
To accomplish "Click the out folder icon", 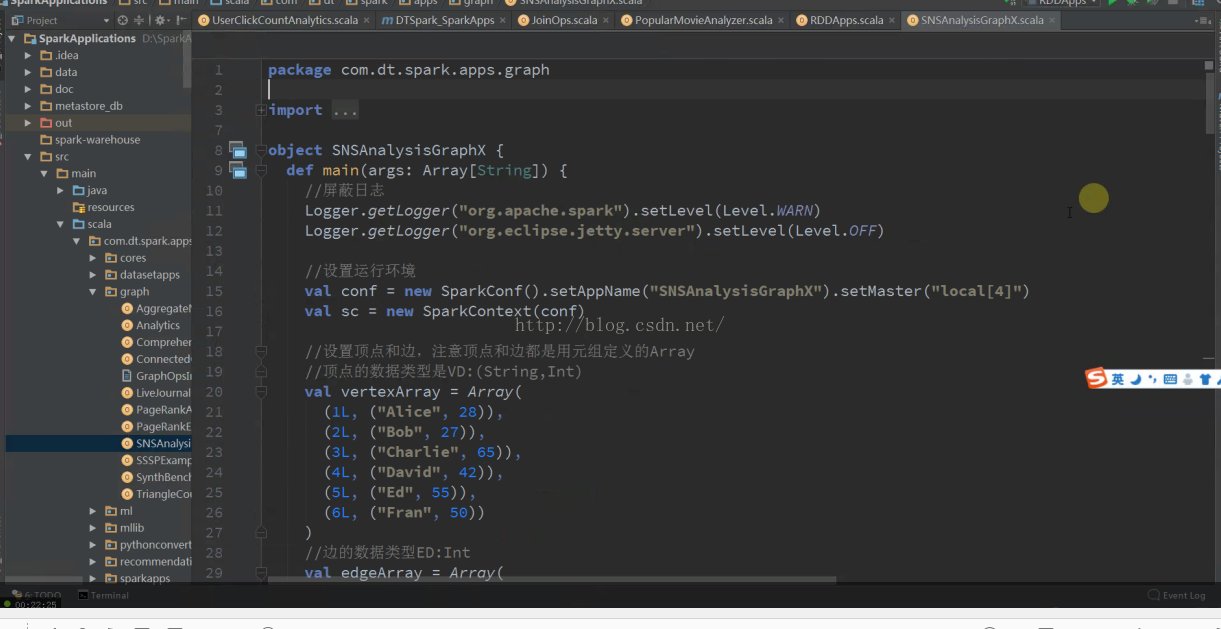I will (x=46, y=123).
